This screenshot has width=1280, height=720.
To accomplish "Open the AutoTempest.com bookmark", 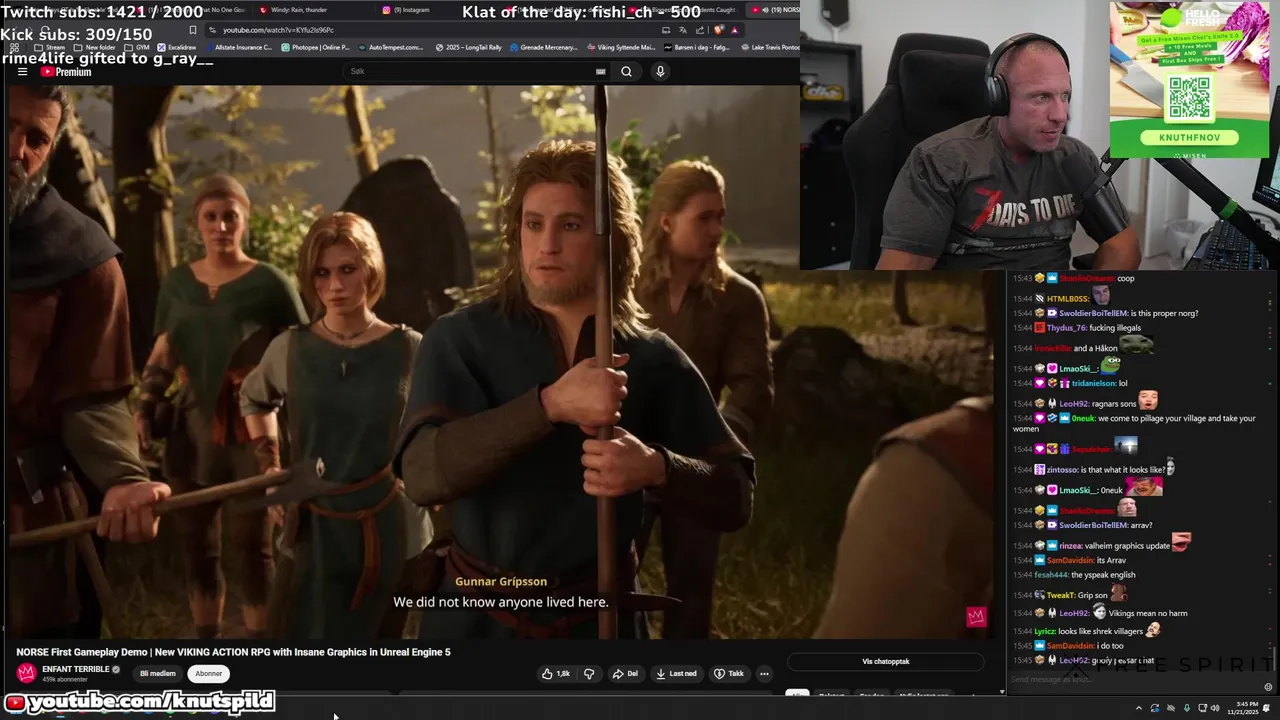I will (x=391, y=47).
